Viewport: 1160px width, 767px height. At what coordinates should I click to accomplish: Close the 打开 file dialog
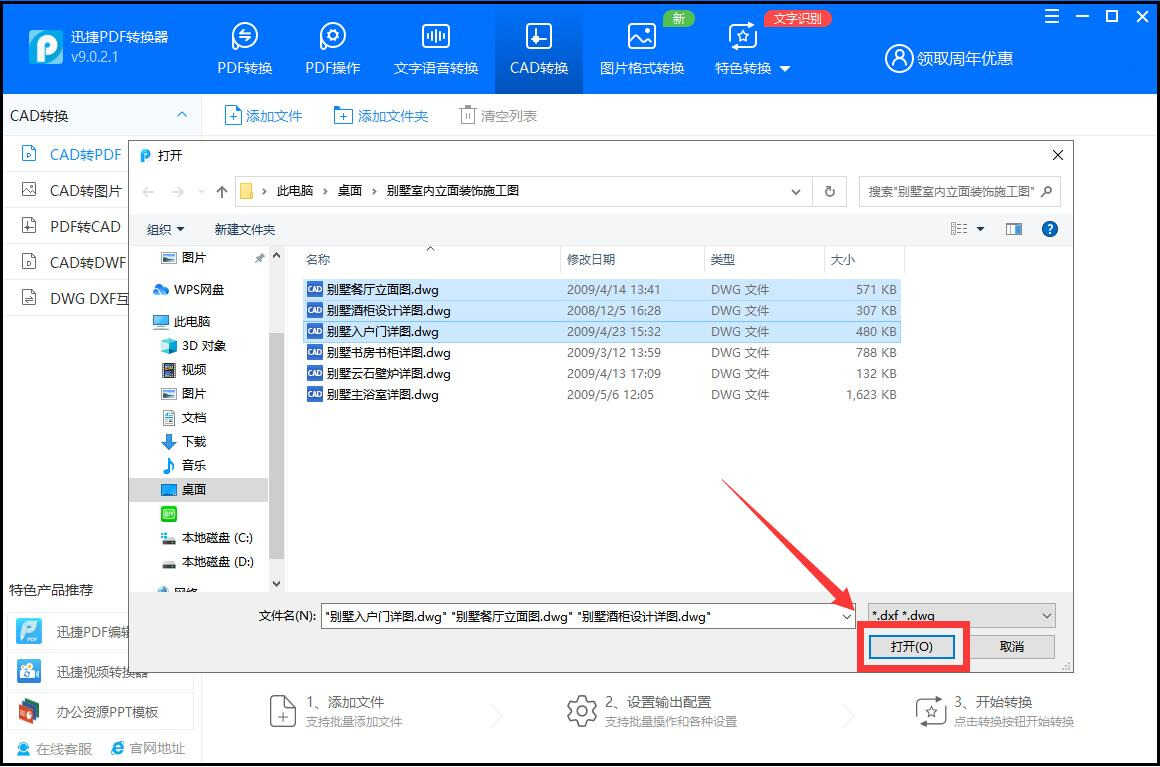click(x=1057, y=155)
